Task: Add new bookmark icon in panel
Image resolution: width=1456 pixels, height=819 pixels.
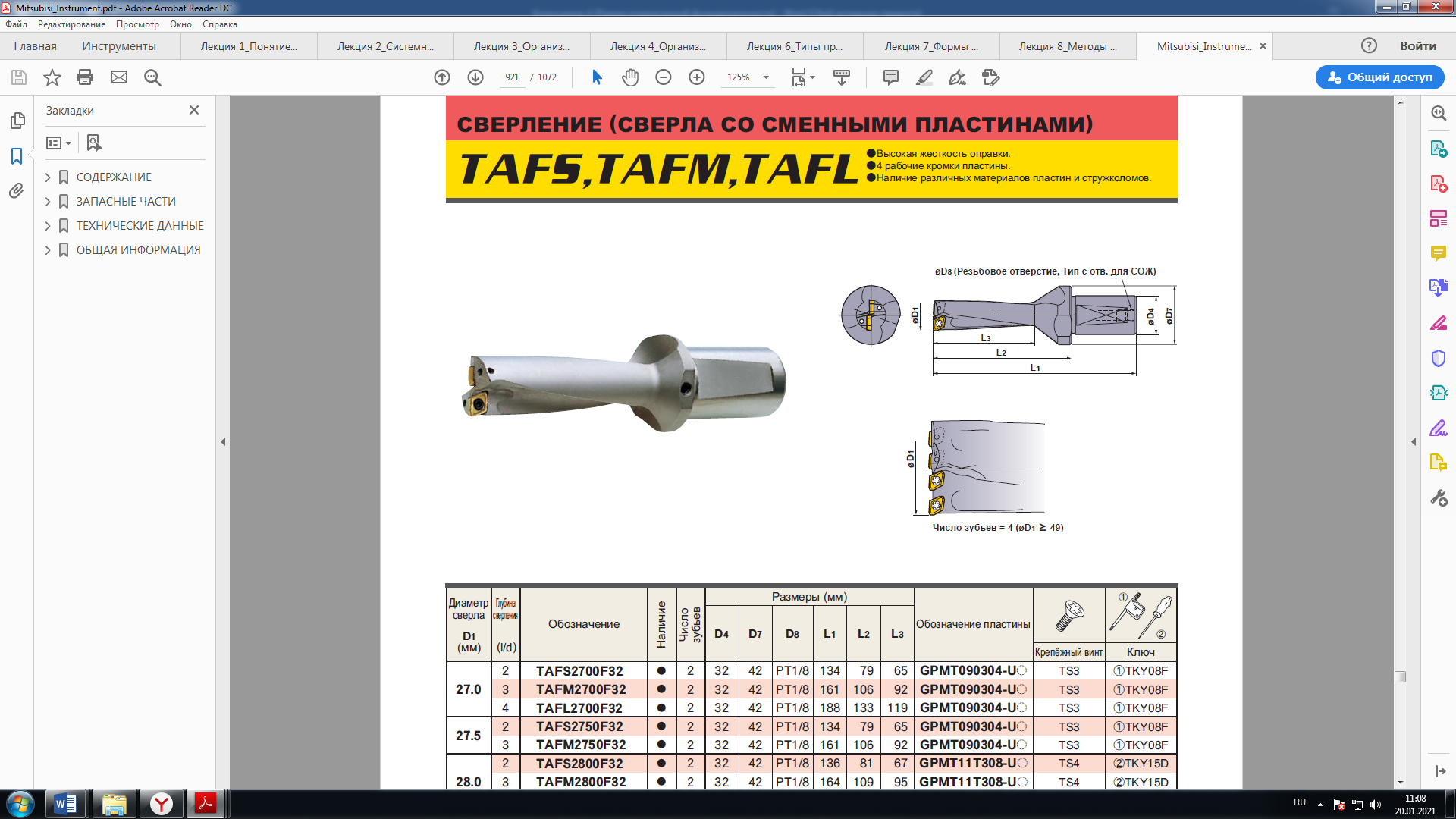Action: pyautogui.click(x=94, y=143)
